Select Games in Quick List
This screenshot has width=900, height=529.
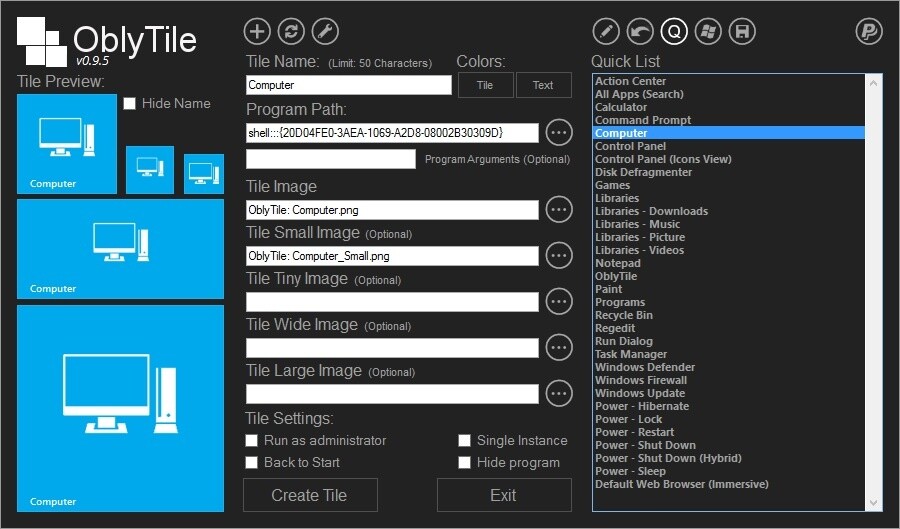pyautogui.click(x=612, y=185)
